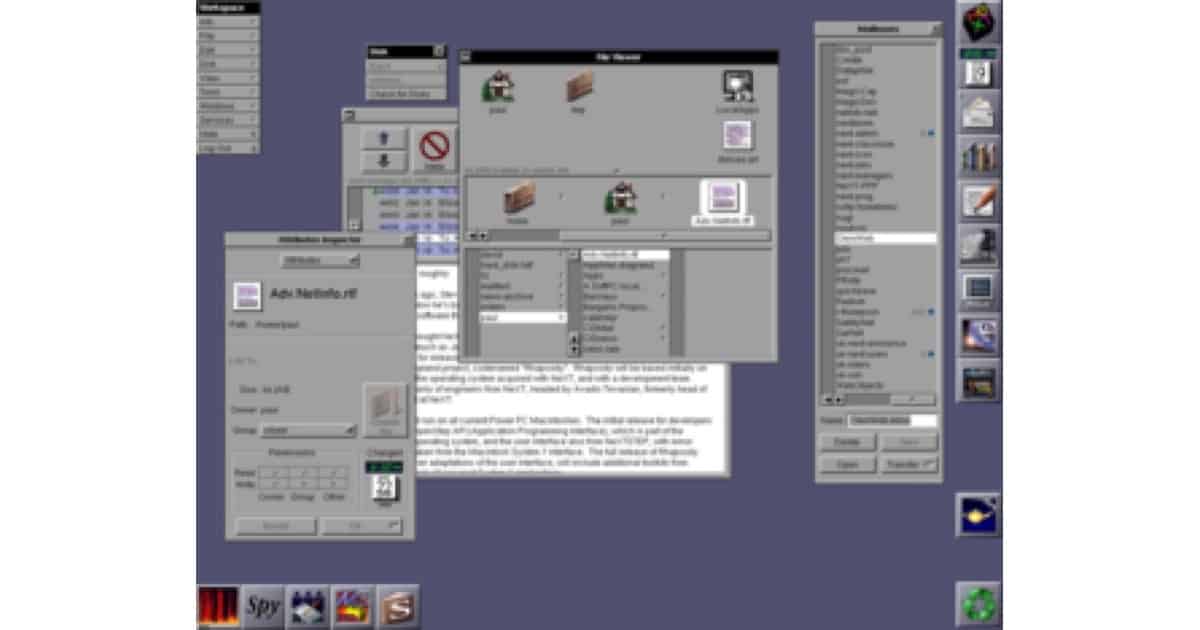Open the Recycler icon in the dock
Viewport: 1200px width, 630px height.
pyautogui.click(x=976, y=604)
